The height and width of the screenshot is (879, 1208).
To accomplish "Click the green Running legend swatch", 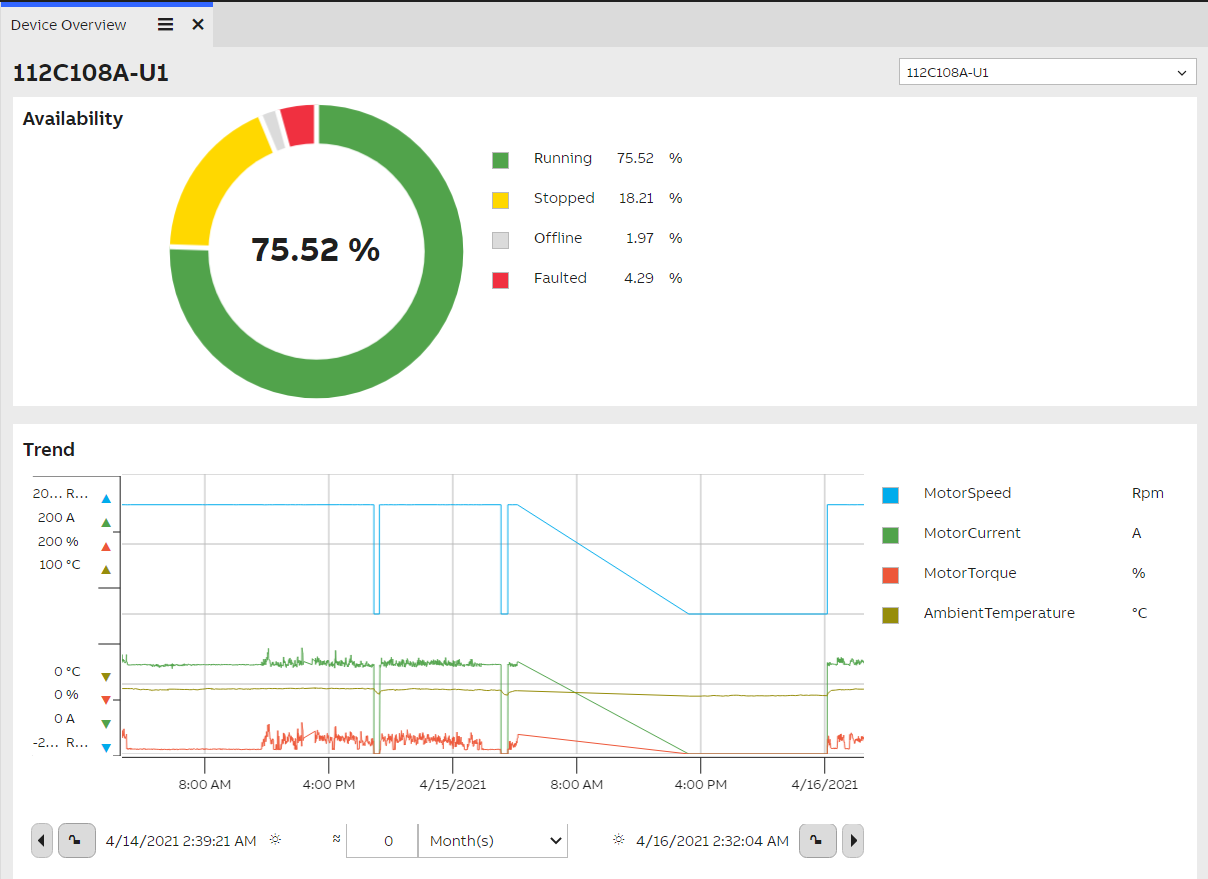I will [500, 160].
